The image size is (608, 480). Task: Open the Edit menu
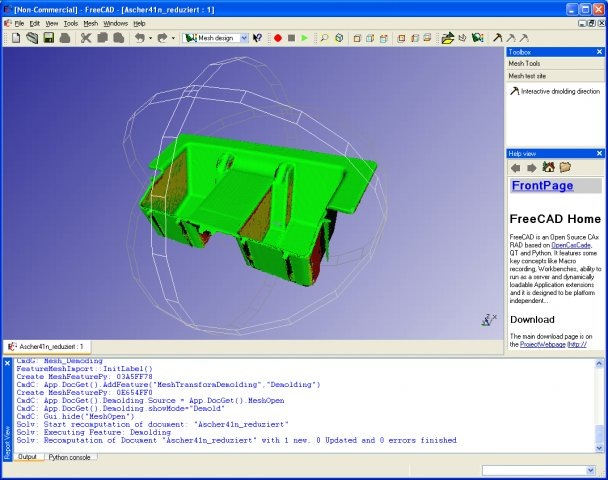click(35, 24)
